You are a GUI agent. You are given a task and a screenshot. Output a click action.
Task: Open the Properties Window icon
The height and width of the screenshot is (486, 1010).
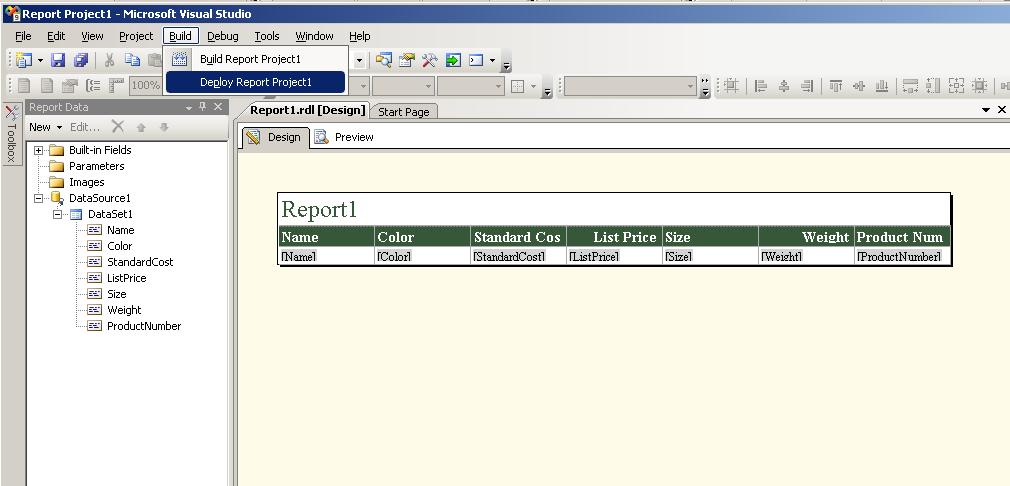coord(406,61)
